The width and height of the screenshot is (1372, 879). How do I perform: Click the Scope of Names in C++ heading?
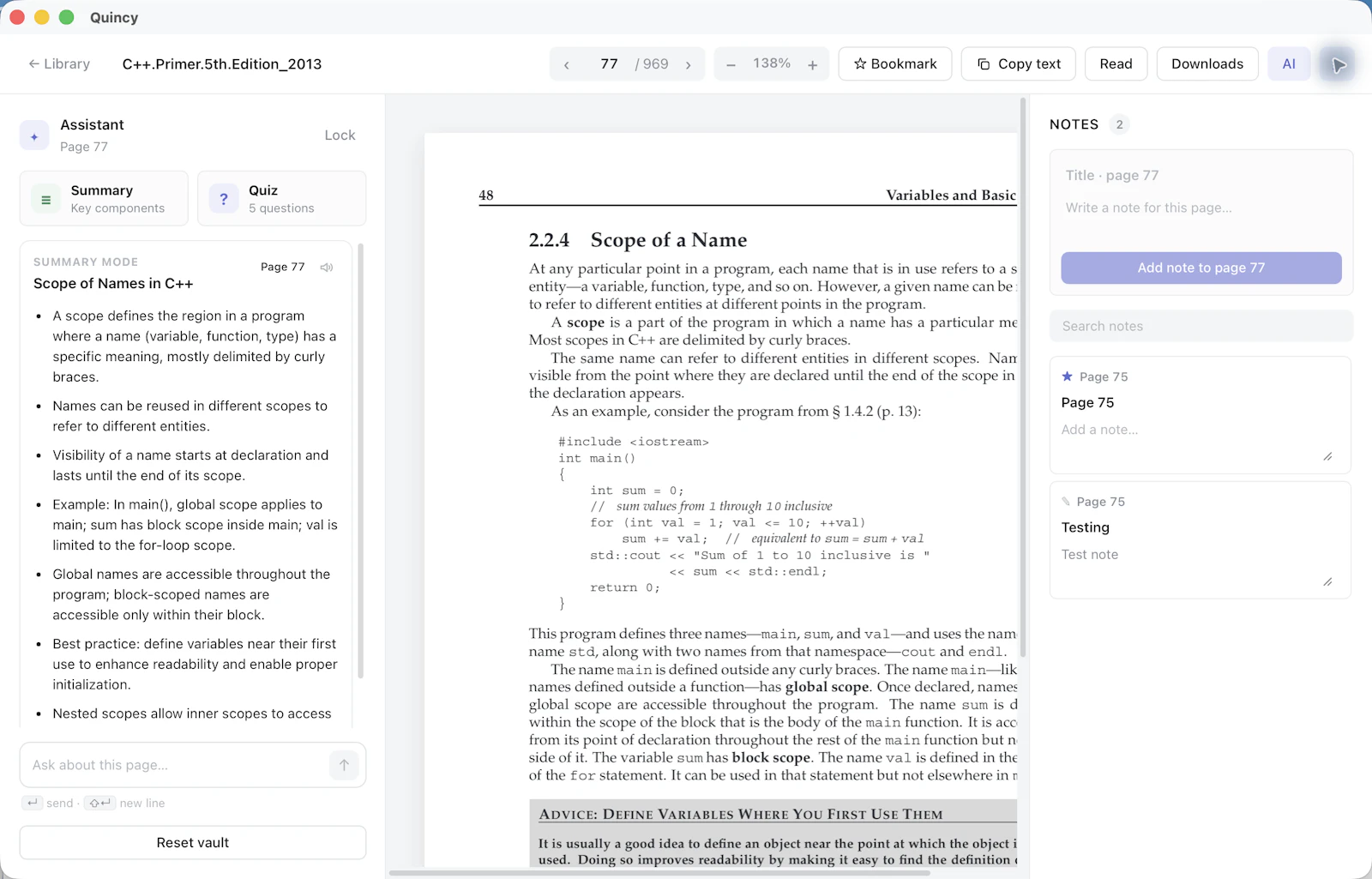coord(113,284)
